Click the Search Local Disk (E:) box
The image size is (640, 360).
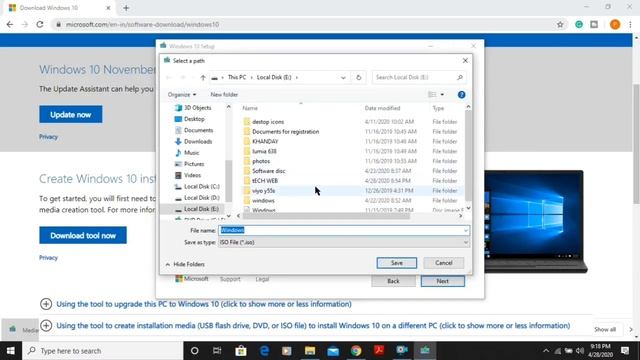point(419,78)
